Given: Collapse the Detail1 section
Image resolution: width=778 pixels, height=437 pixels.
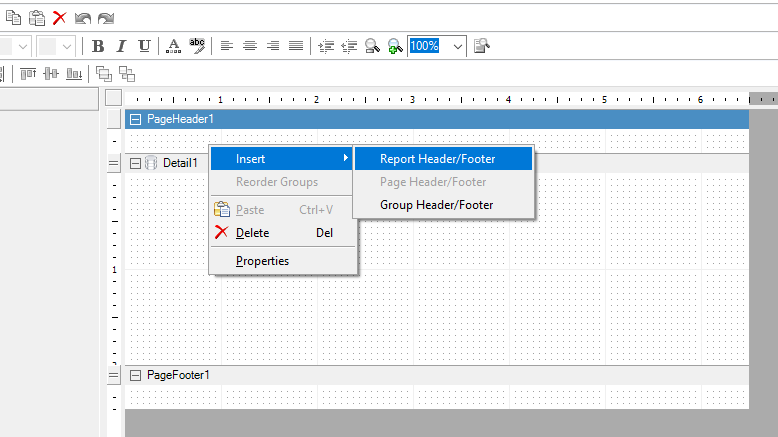Looking at the screenshot, I should tap(135, 163).
